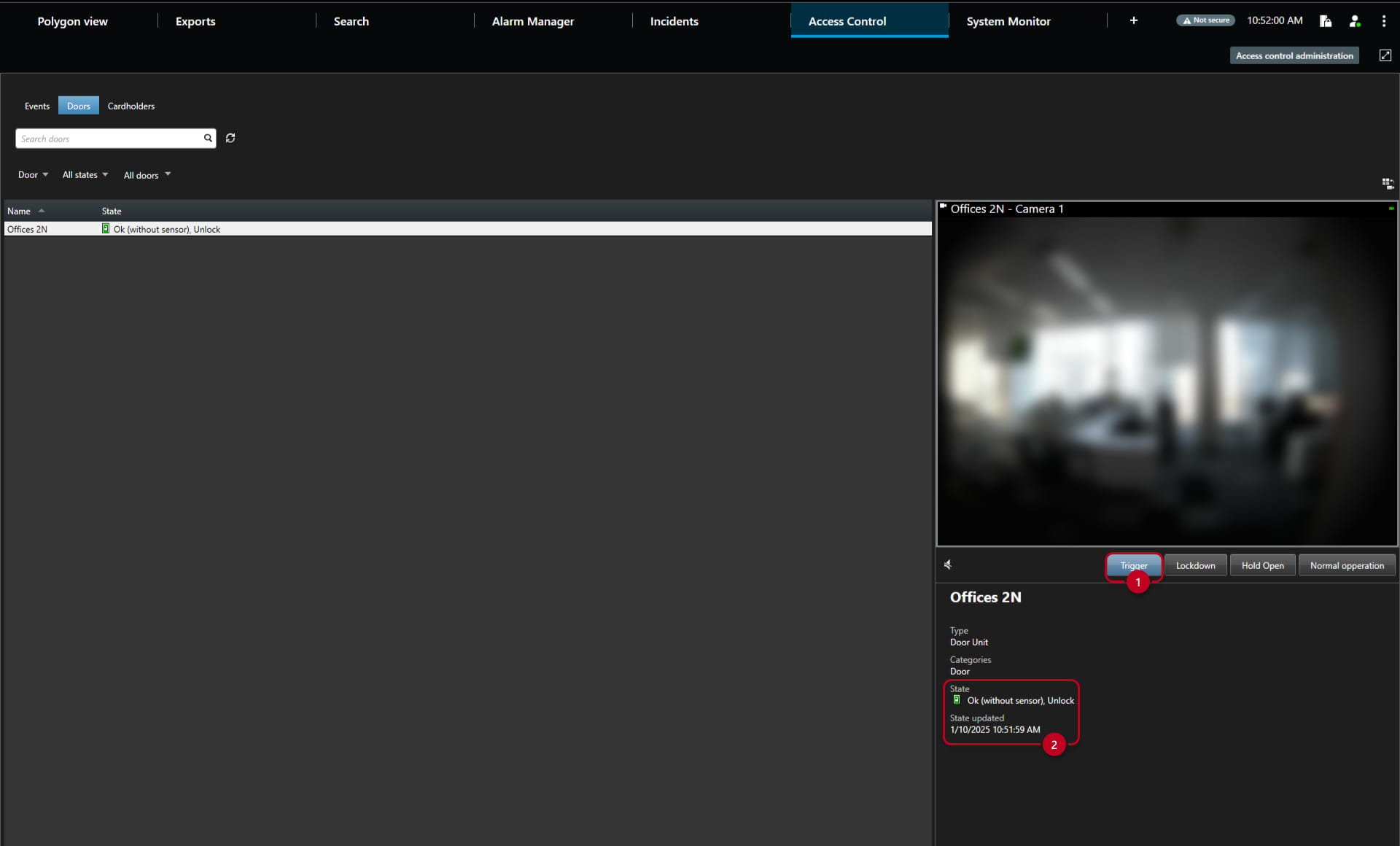Open the layout report icon above camera

click(1388, 183)
